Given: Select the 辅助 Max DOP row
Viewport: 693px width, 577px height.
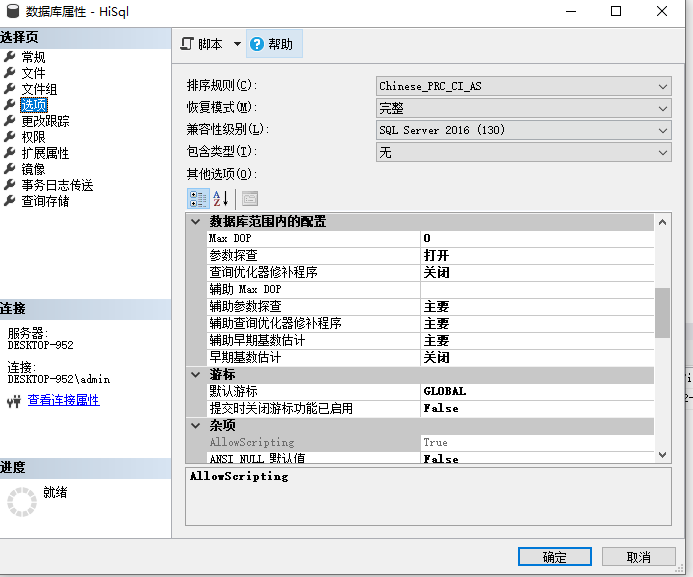Looking at the screenshot, I should (x=430, y=289).
